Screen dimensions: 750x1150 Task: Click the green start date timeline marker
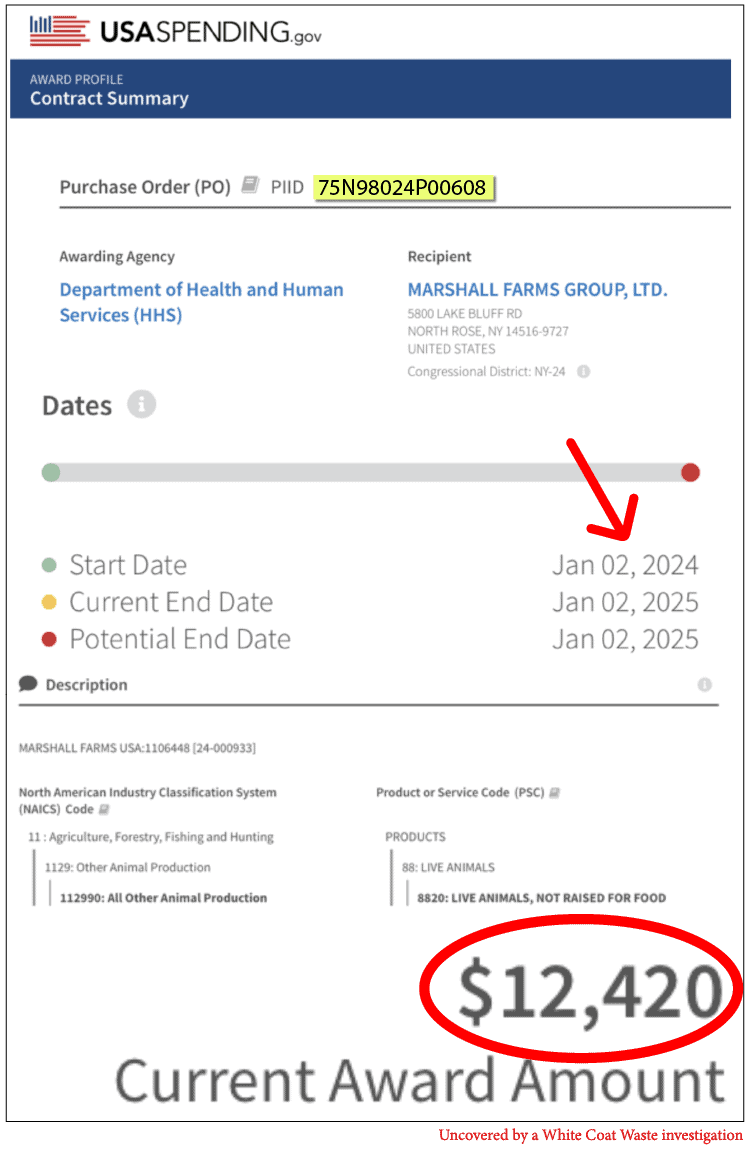click(x=51, y=472)
